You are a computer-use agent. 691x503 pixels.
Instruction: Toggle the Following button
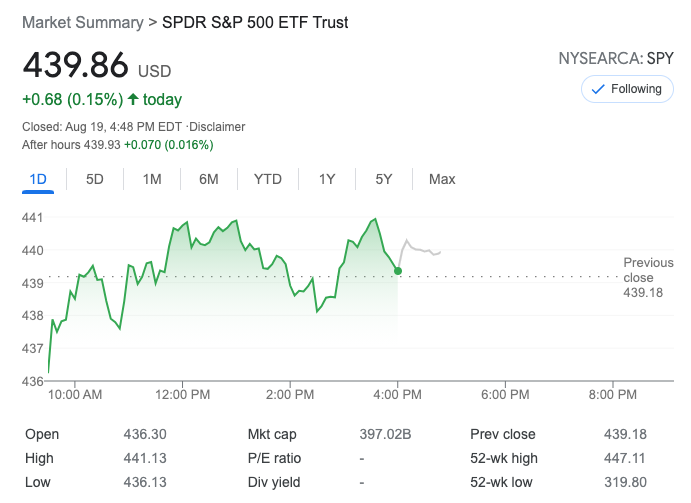click(627, 89)
